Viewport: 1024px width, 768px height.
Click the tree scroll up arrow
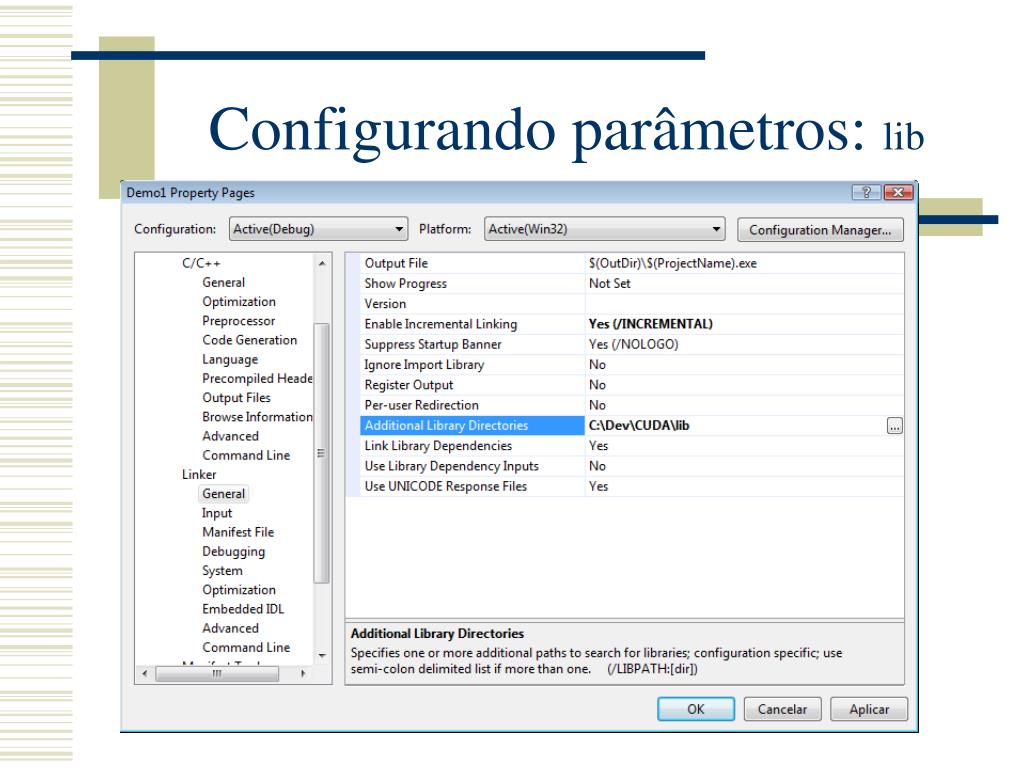(x=322, y=263)
